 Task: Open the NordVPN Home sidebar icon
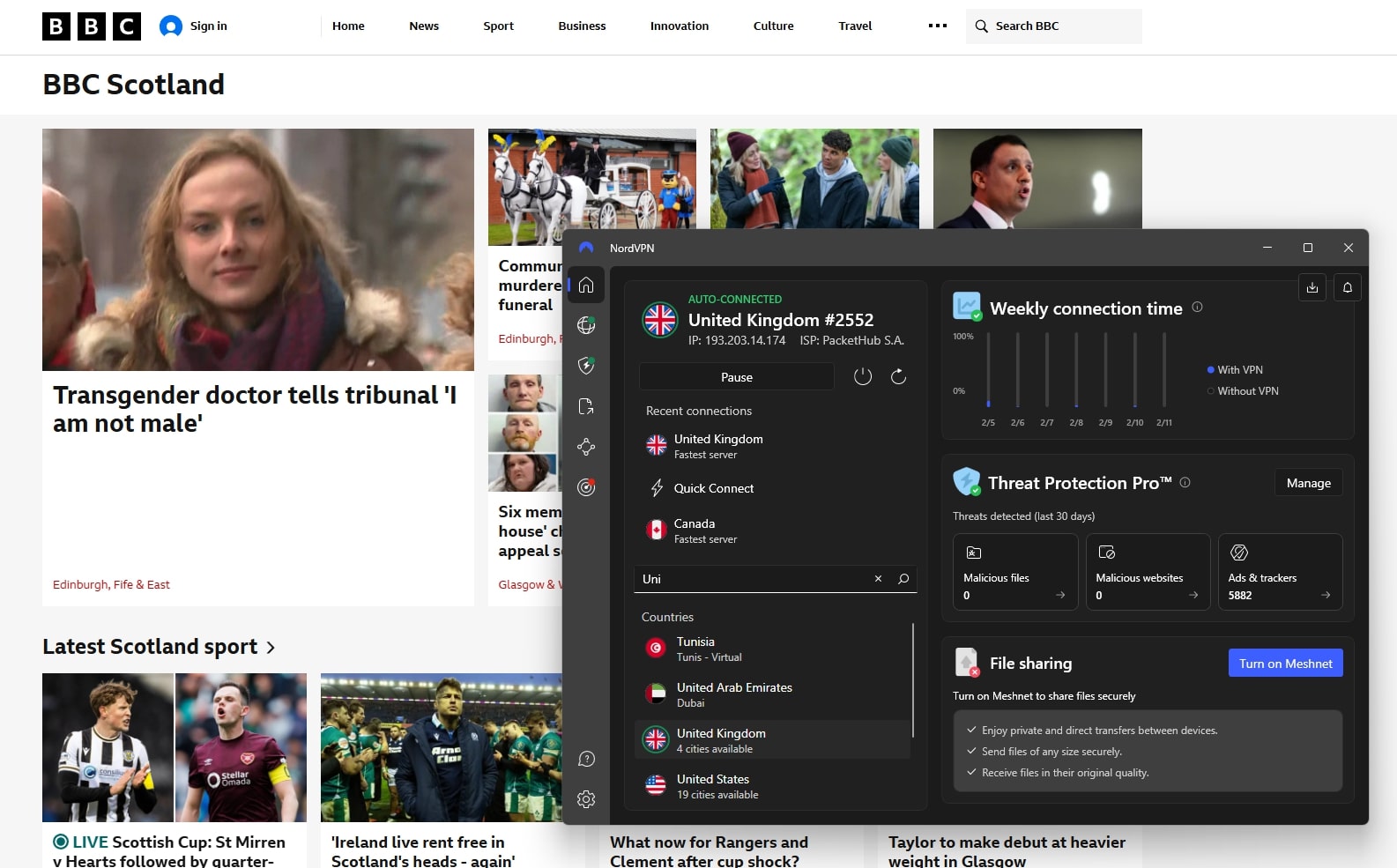click(x=586, y=285)
